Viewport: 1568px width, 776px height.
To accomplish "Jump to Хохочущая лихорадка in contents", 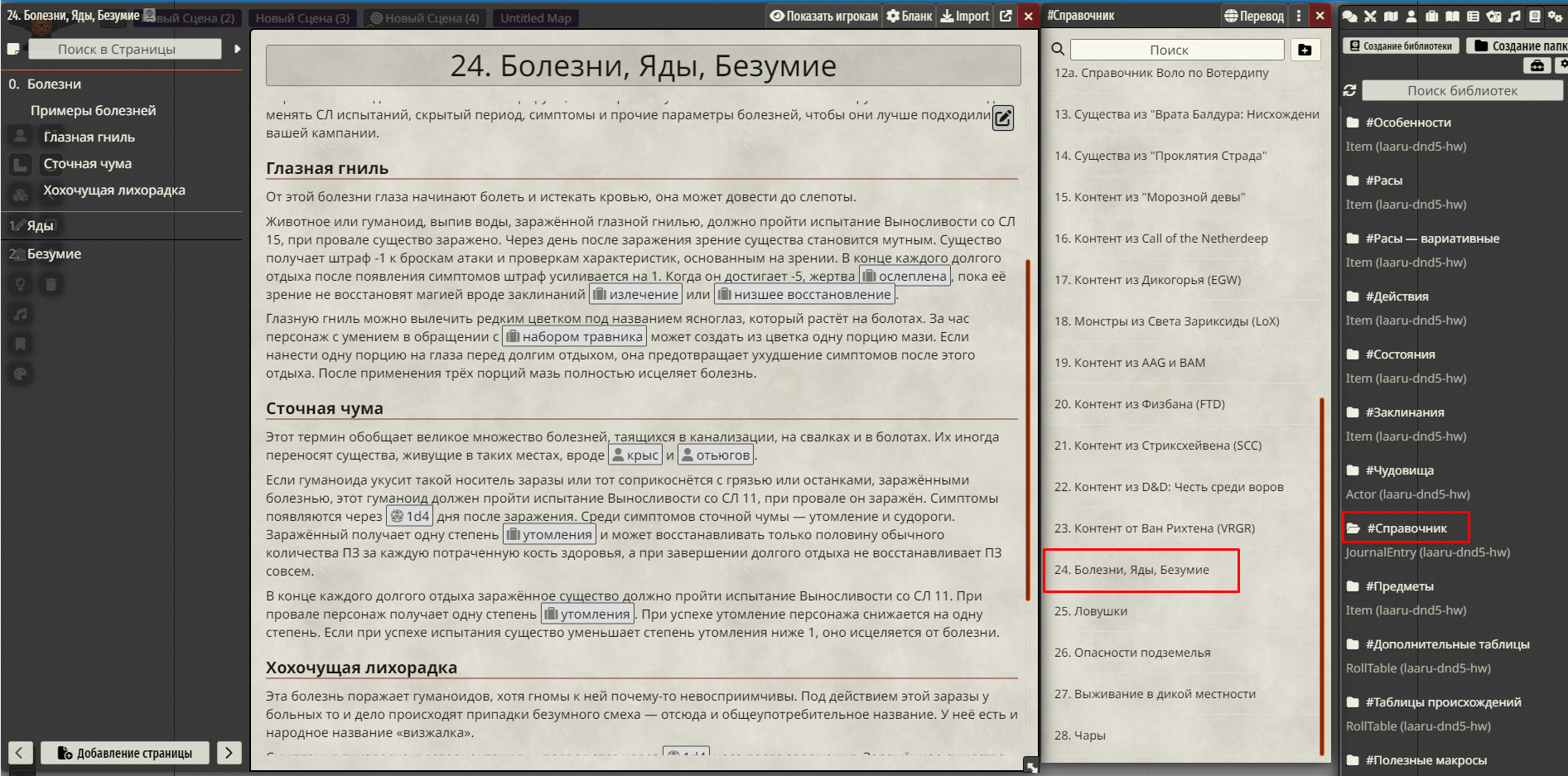I will click(114, 190).
